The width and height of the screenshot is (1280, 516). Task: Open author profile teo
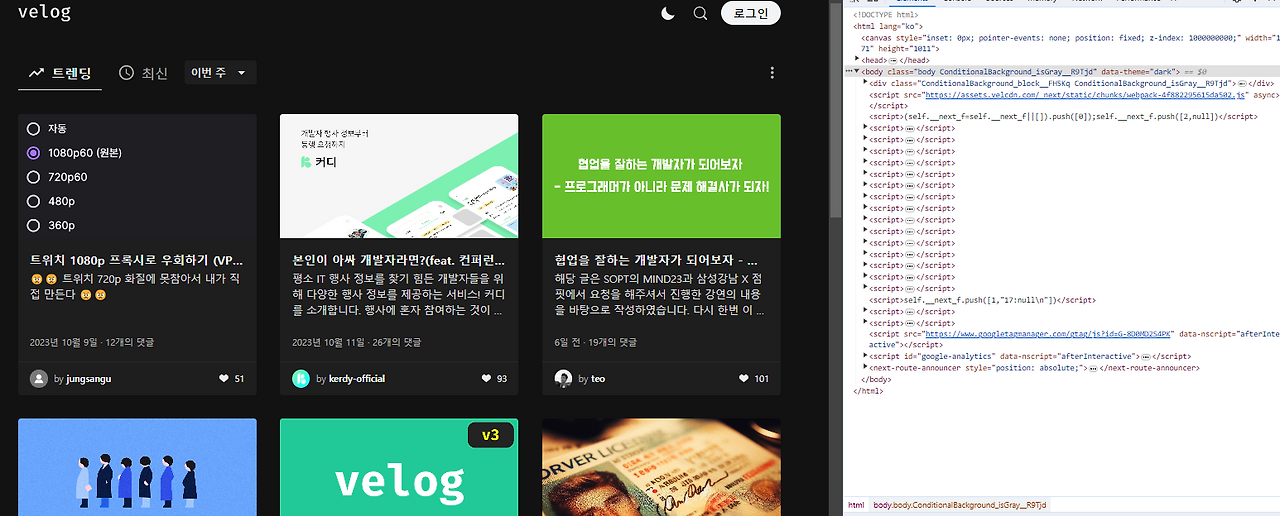598,379
